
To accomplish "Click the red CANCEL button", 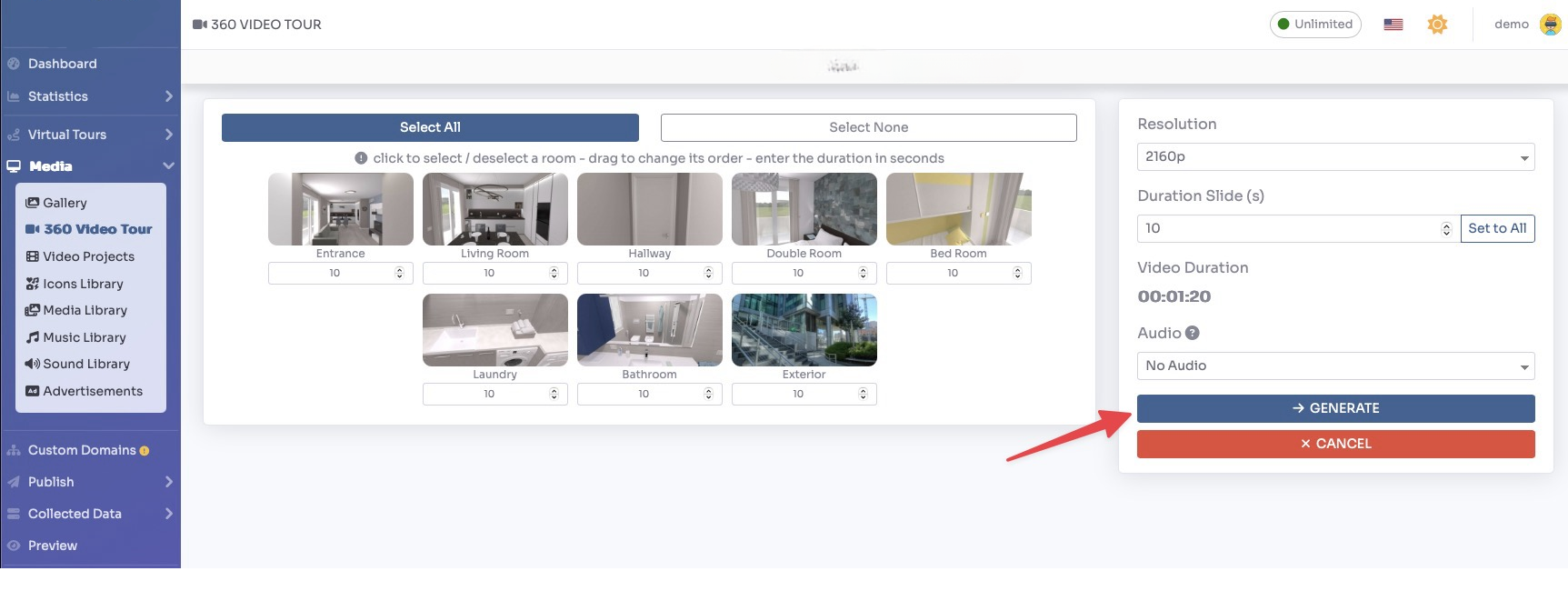I will click(x=1335, y=444).
